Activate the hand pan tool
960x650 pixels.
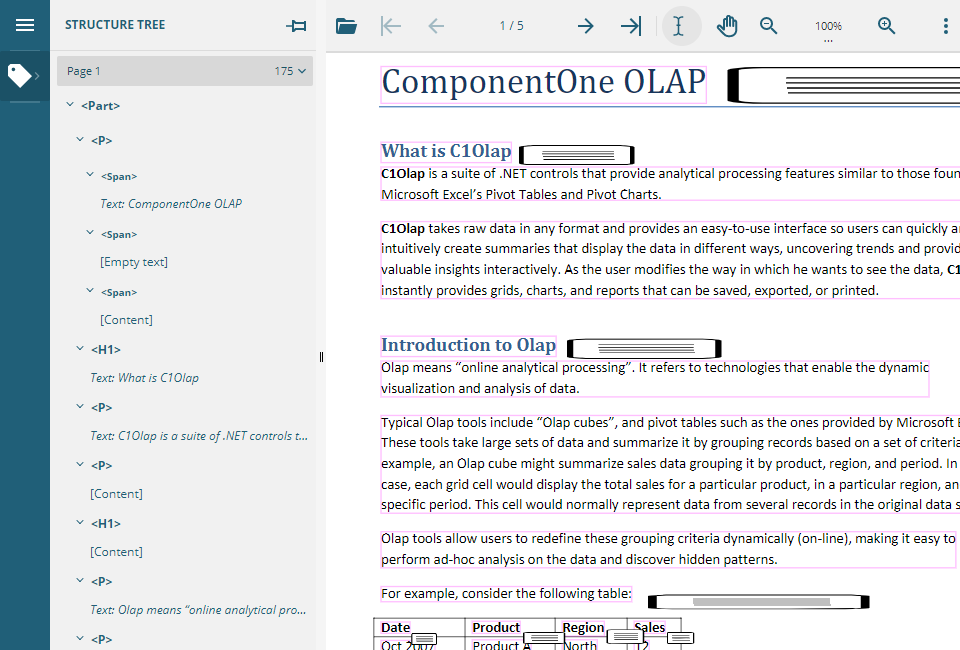pyautogui.click(x=727, y=26)
